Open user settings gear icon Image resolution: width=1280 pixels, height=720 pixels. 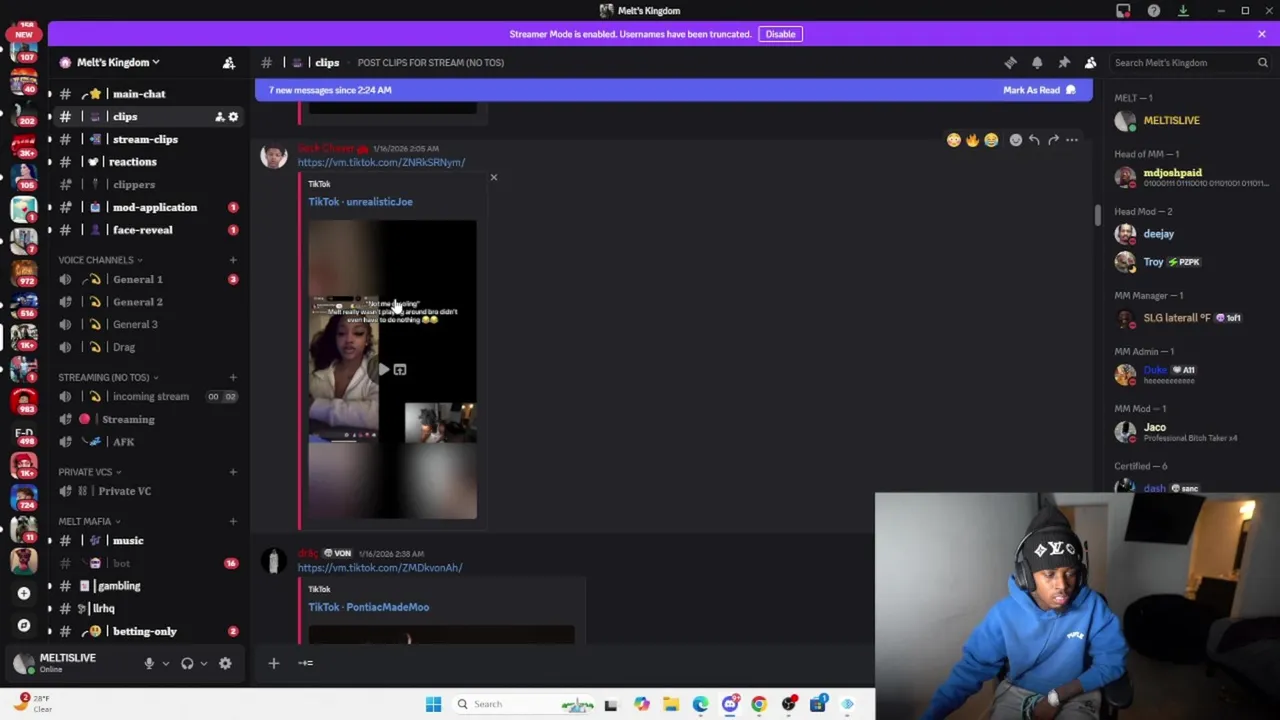225,663
